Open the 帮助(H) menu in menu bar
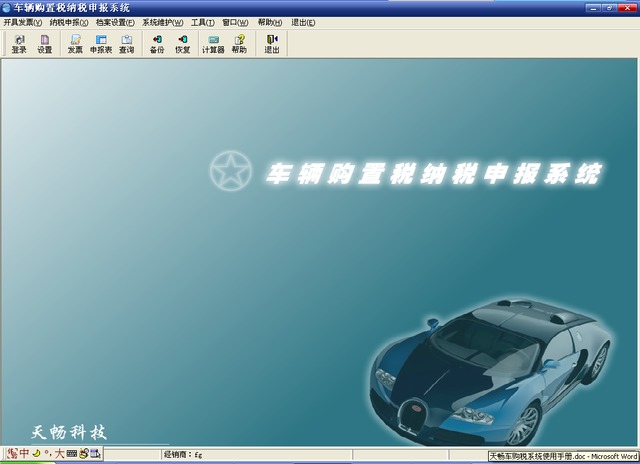640x464 pixels. tap(270, 22)
